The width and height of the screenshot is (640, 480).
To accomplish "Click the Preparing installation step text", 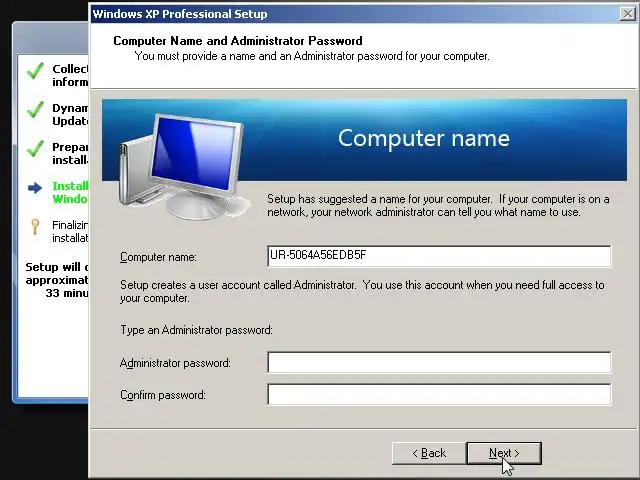I will (x=70, y=153).
